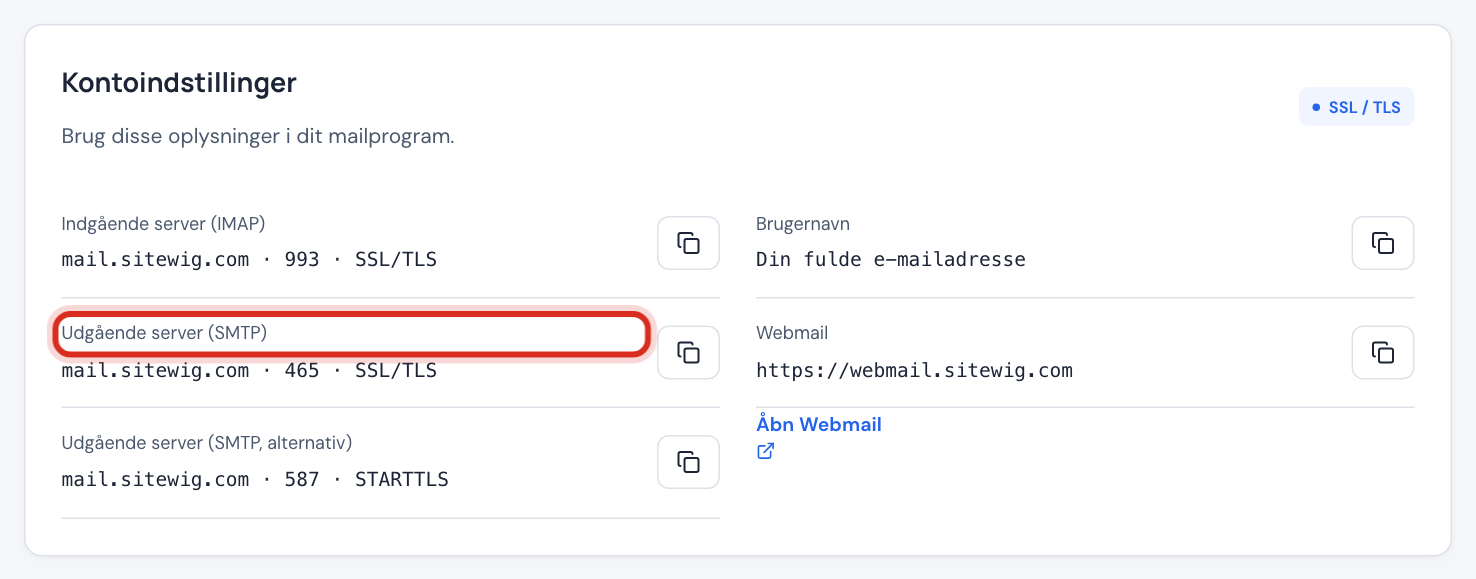The height and width of the screenshot is (579, 1476).
Task: Copy the incoming IMAP server details
Action: [x=688, y=243]
